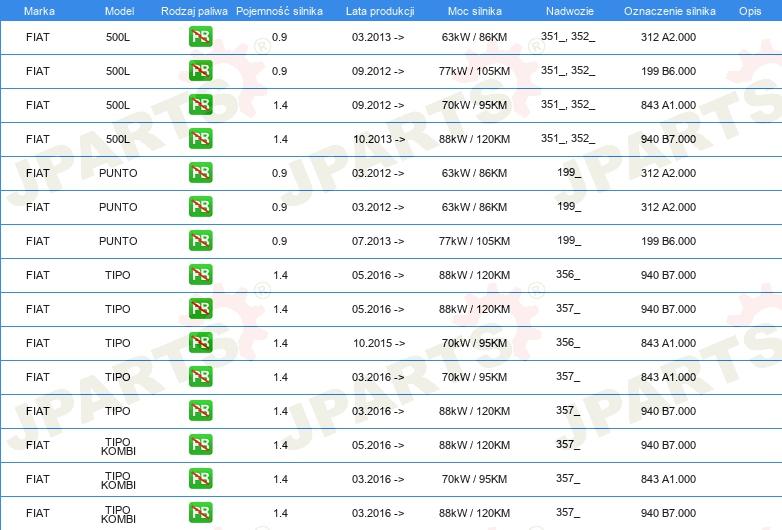Click 312 A2.000 engine code in 500L row
Viewport: 782px width, 530px height.
coord(668,37)
